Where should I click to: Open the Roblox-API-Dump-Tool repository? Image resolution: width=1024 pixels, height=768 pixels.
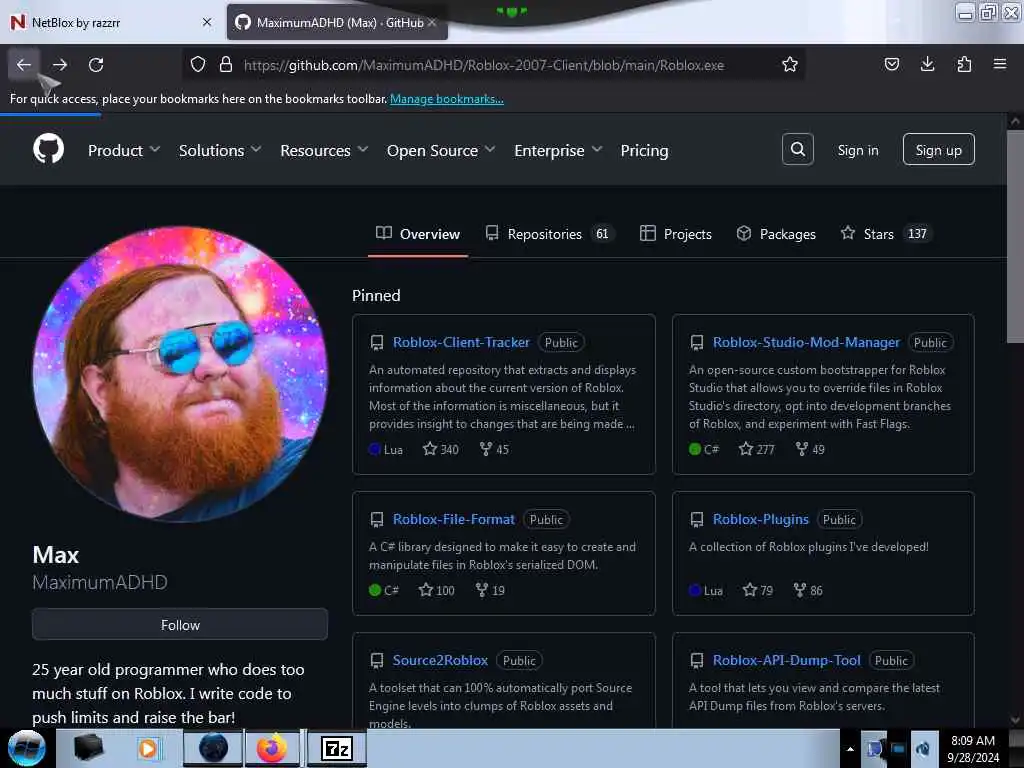(x=786, y=660)
